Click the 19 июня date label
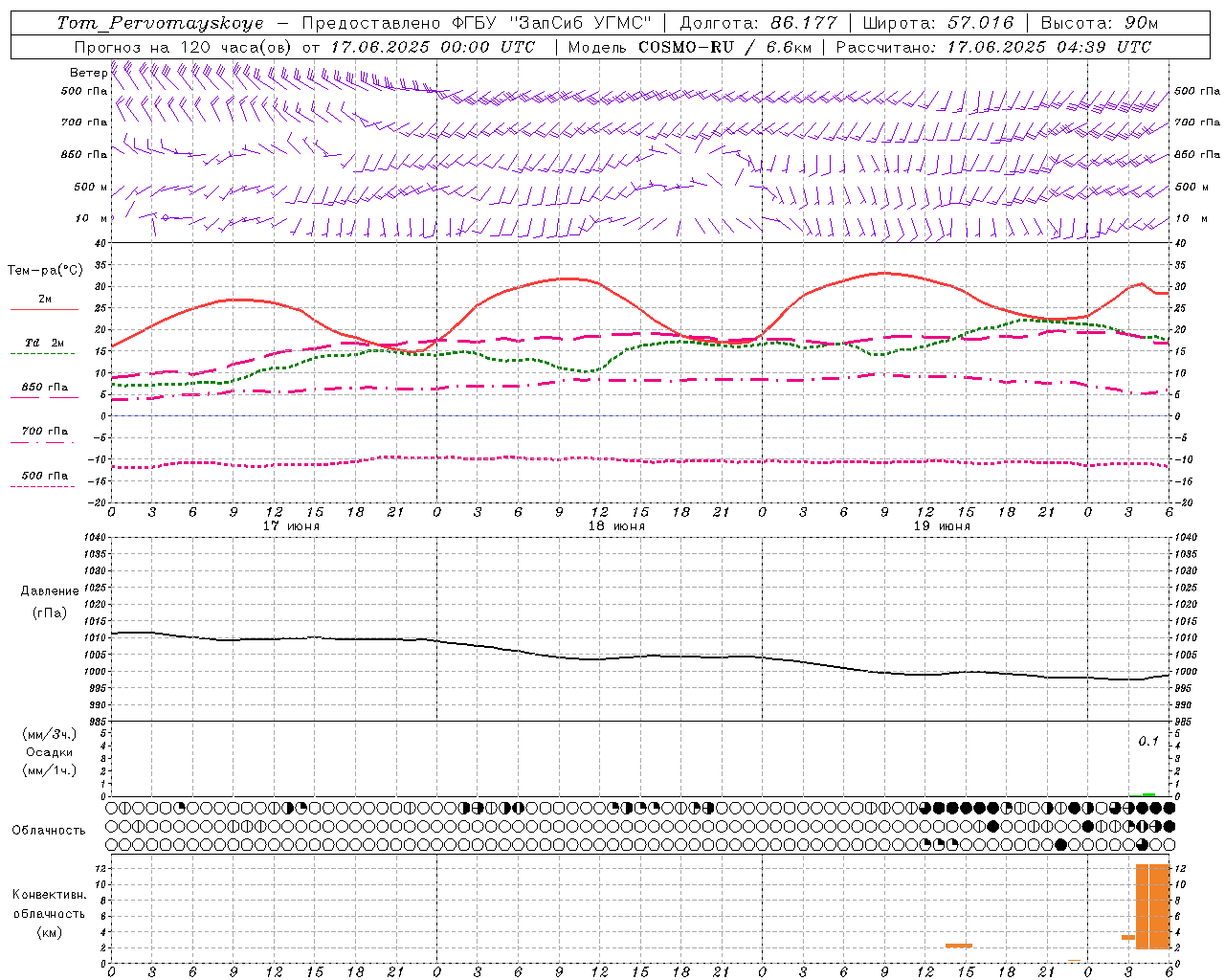The width and height of the screenshot is (1225, 980). pos(942,526)
